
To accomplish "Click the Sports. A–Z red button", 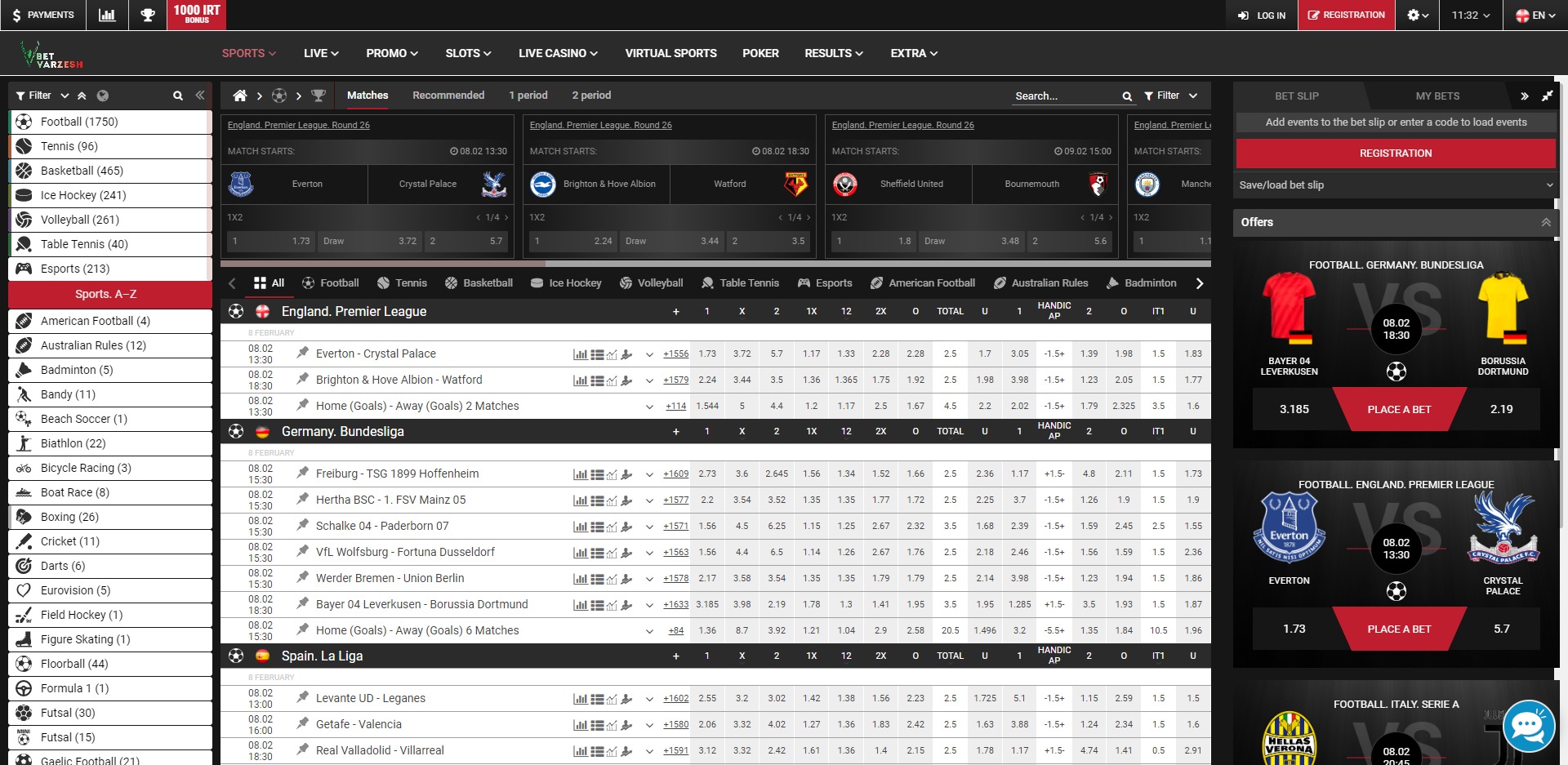I will (x=110, y=294).
